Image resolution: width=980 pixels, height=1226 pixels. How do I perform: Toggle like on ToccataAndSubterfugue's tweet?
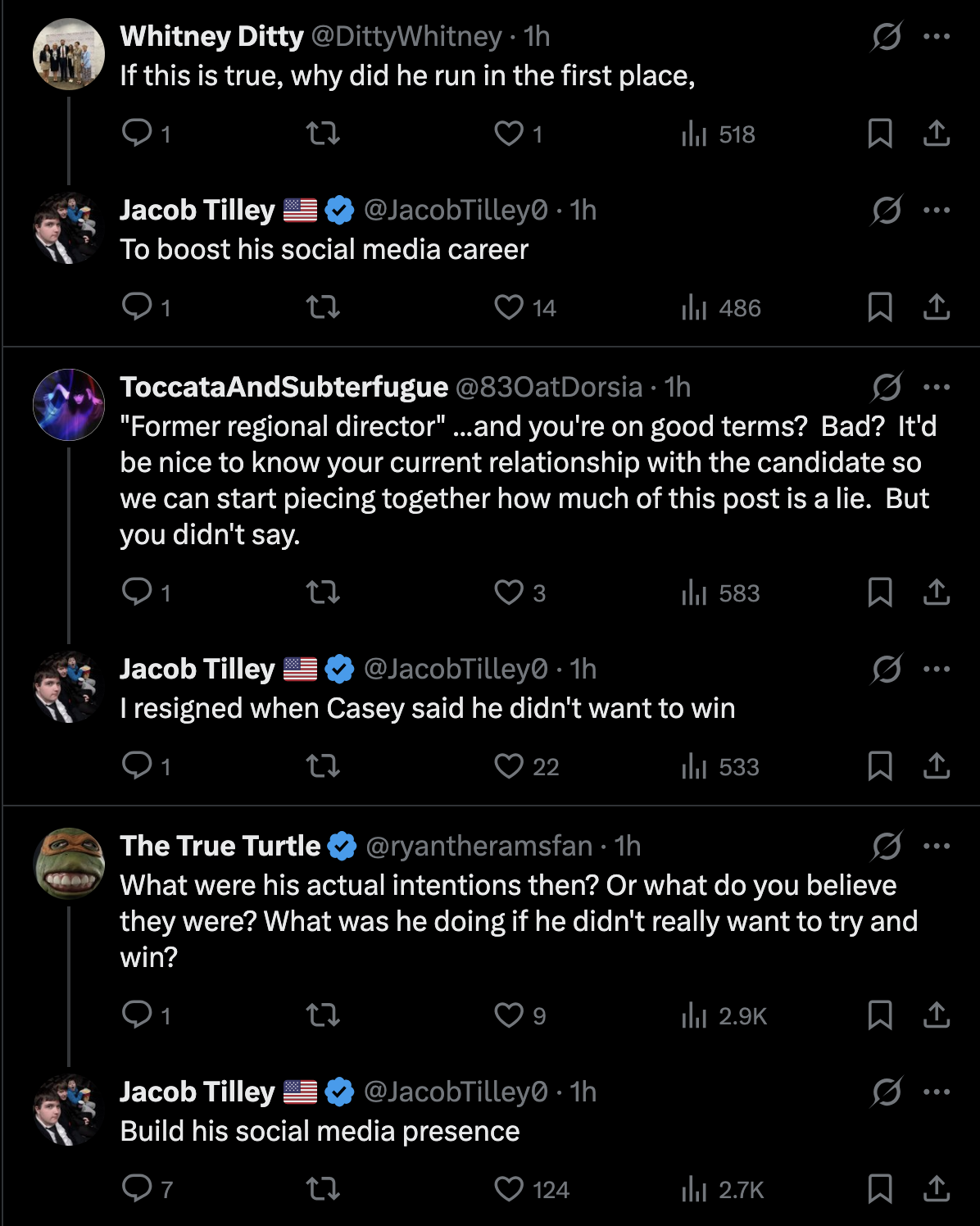pyautogui.click(x=510, y=593)
